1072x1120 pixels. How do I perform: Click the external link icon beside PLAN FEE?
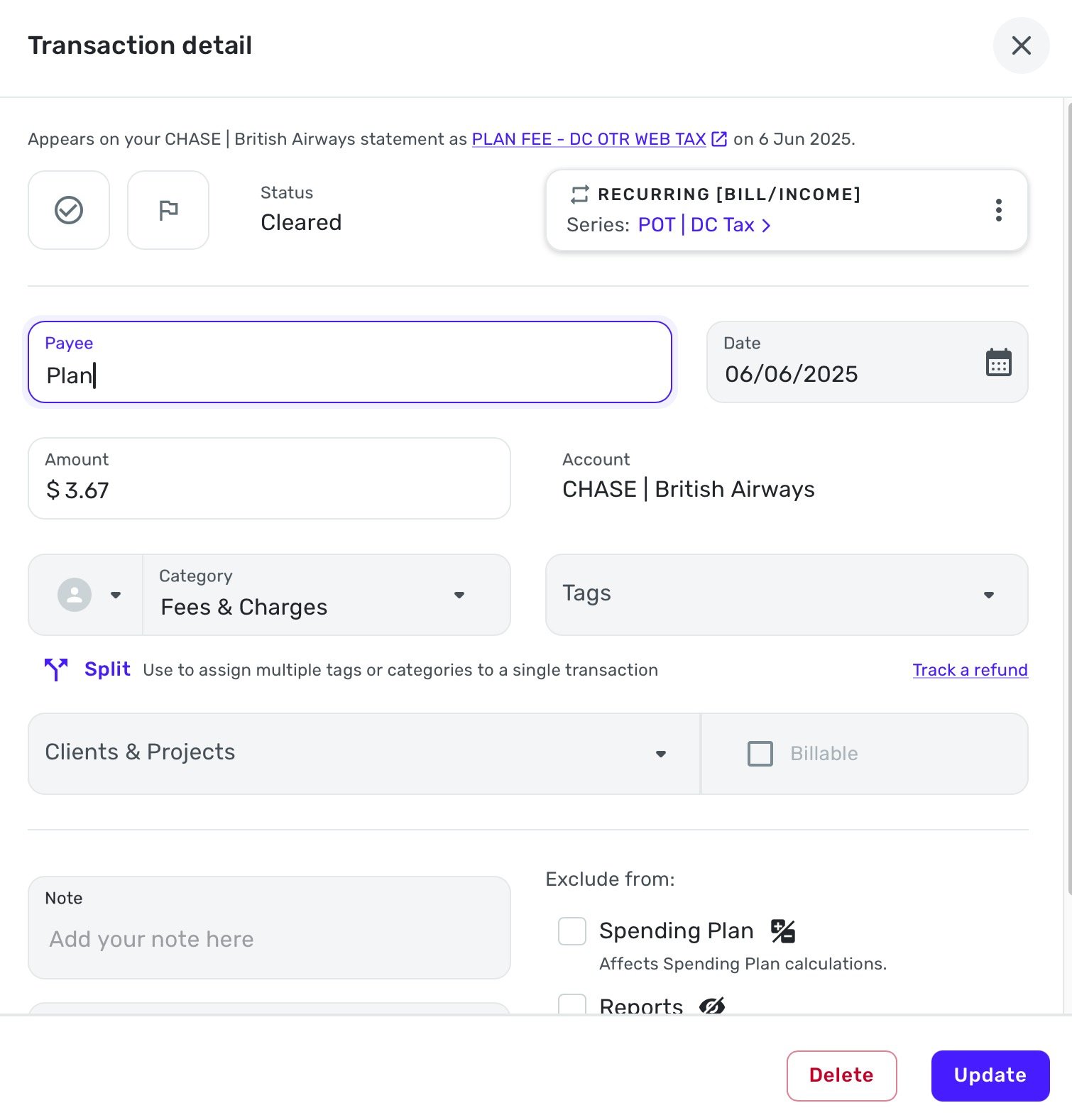click(x=719, y=139)
